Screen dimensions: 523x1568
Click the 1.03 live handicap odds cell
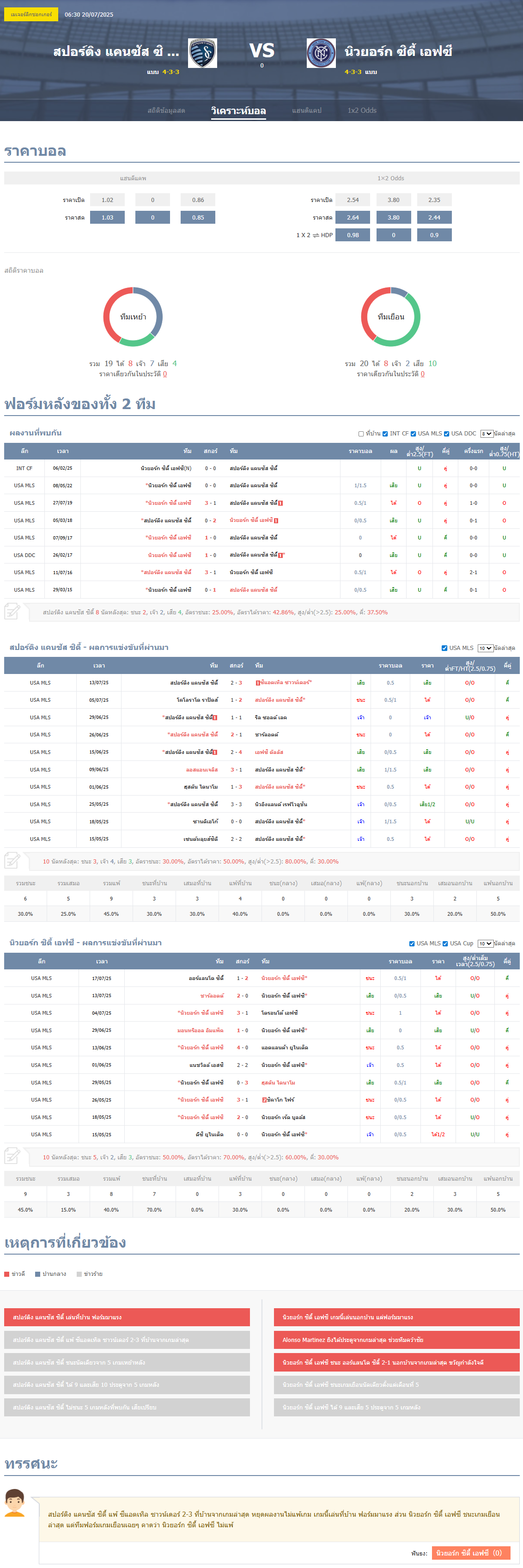tap(107, 217)
